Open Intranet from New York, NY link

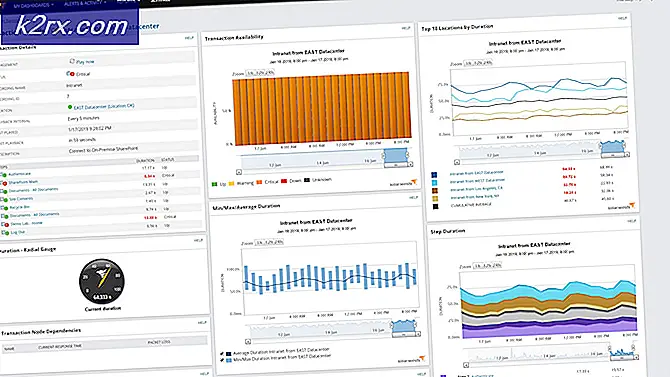pyautogui.click(x=475, y=197)
